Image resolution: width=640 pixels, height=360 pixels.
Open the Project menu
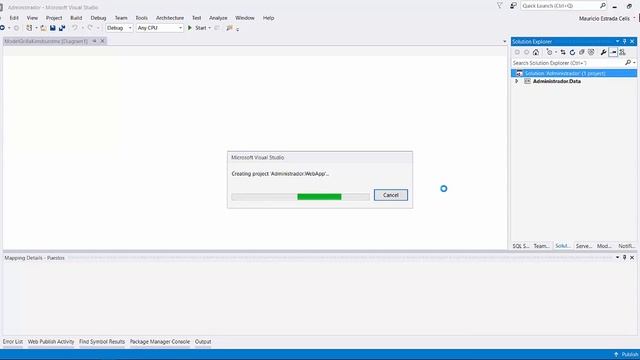pos(54,18)
